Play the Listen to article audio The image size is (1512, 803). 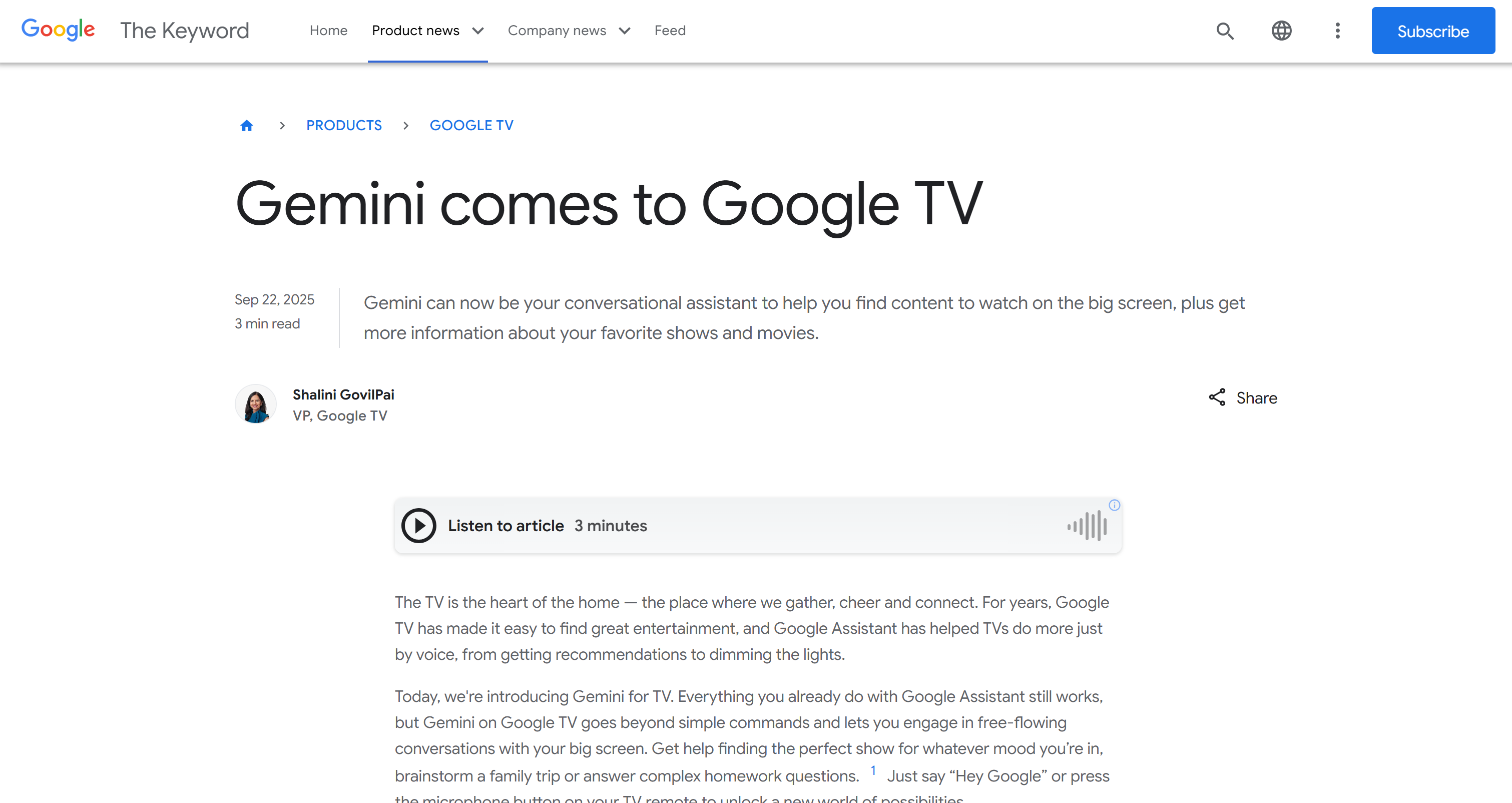coord(418,525)
